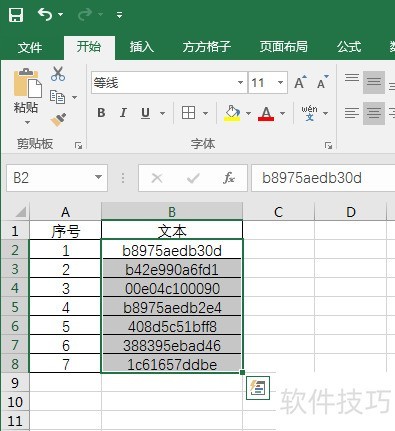
Task: Click the Save icon in quick access toolbar
Action: [x=16, y=15]
